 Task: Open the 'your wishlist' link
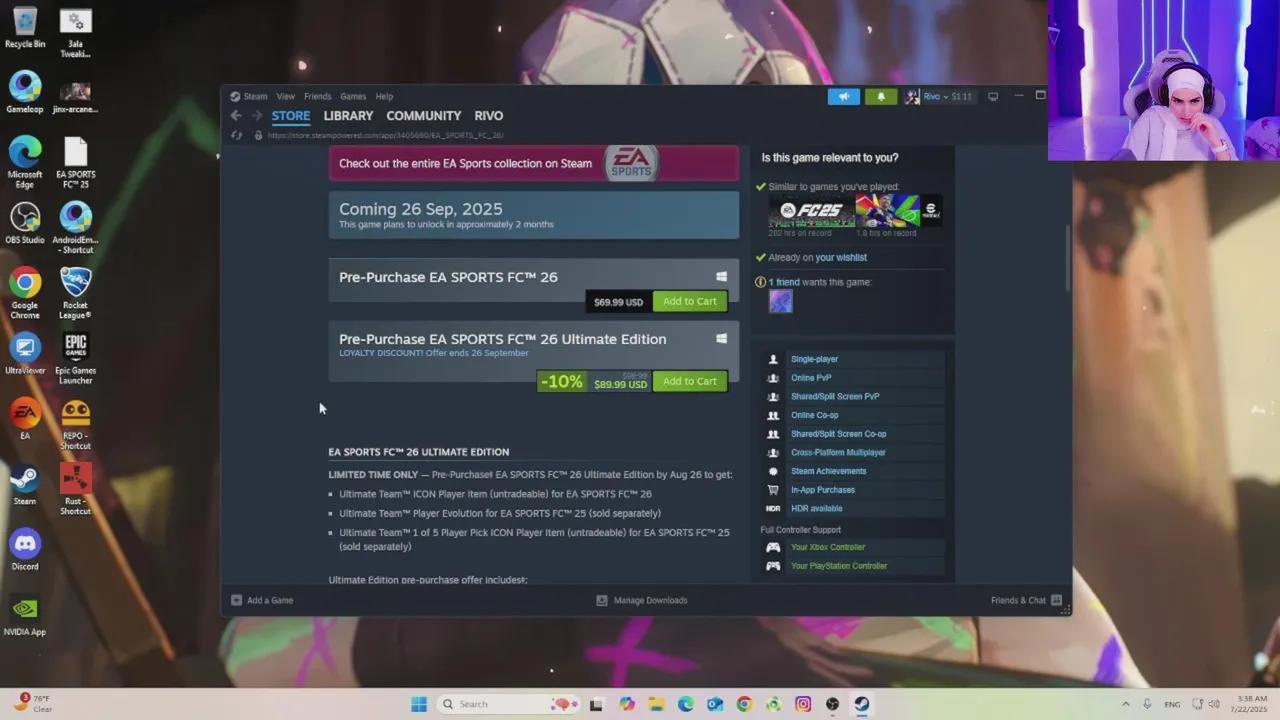(841, 257)
